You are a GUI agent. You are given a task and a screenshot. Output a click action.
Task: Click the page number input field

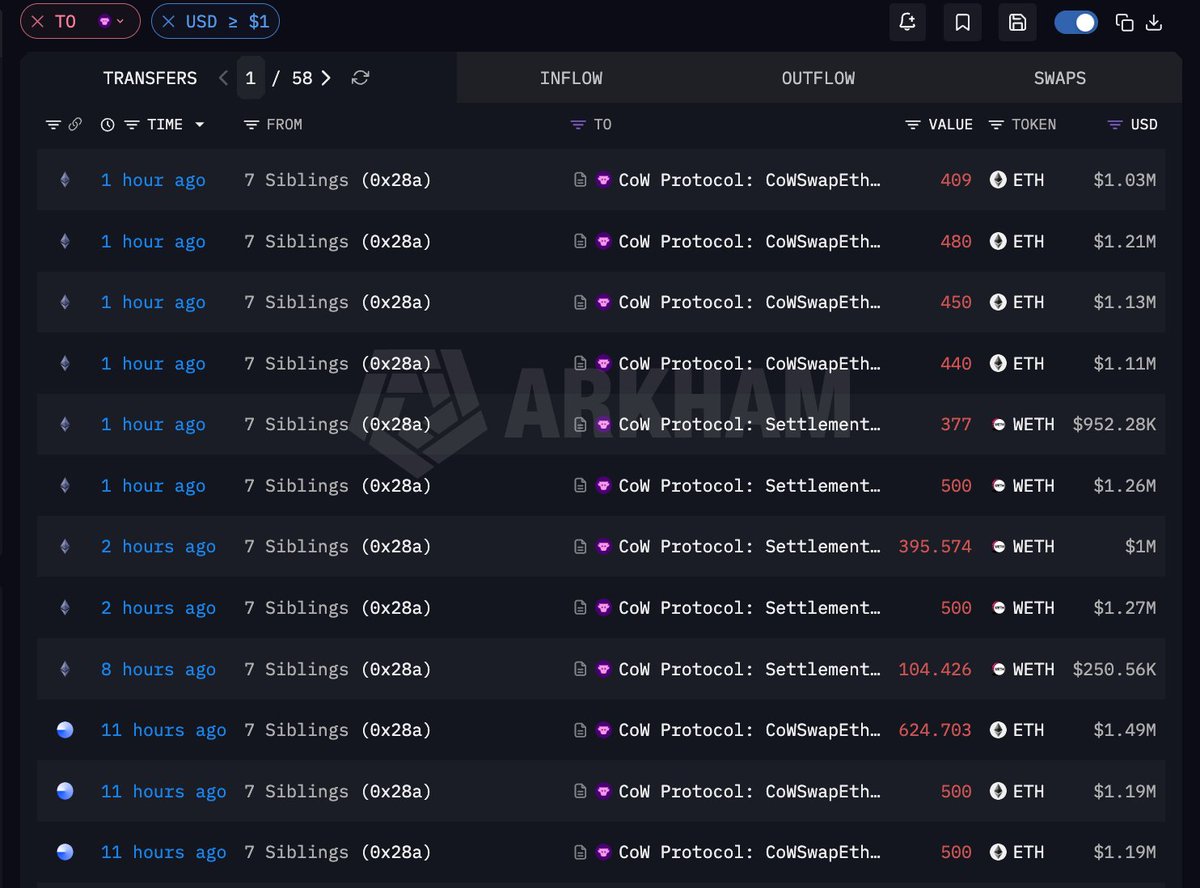click(251, 78)
